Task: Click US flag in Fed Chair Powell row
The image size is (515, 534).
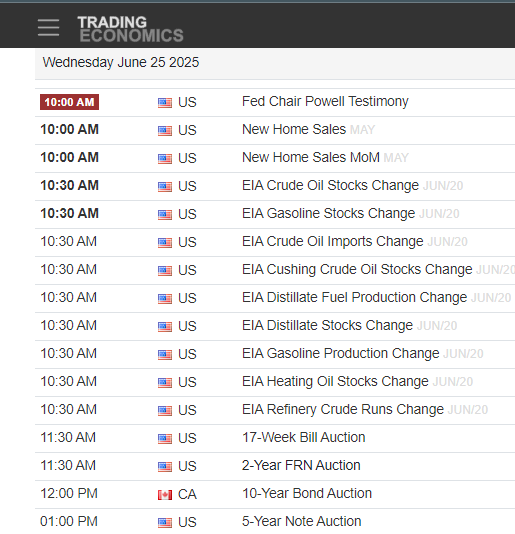Action: click(x=165, y=103)
